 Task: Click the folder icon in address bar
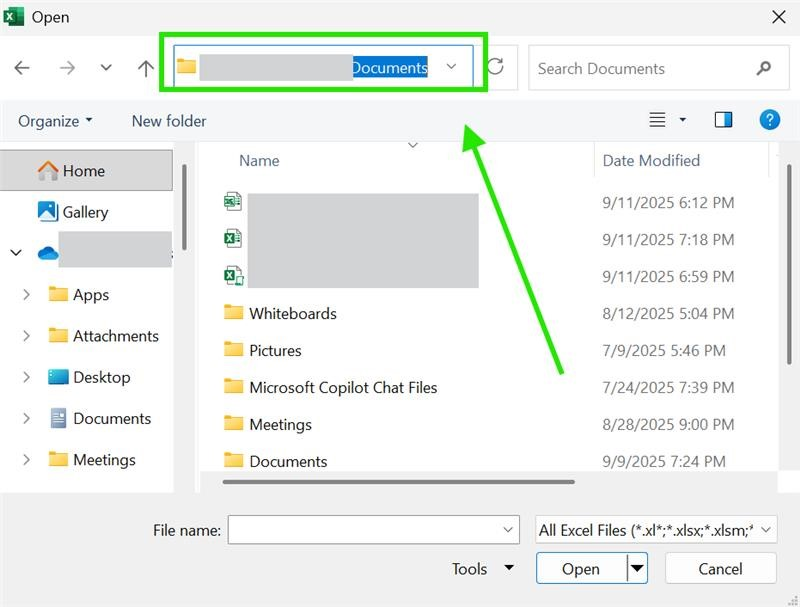(x=186, y=66)
